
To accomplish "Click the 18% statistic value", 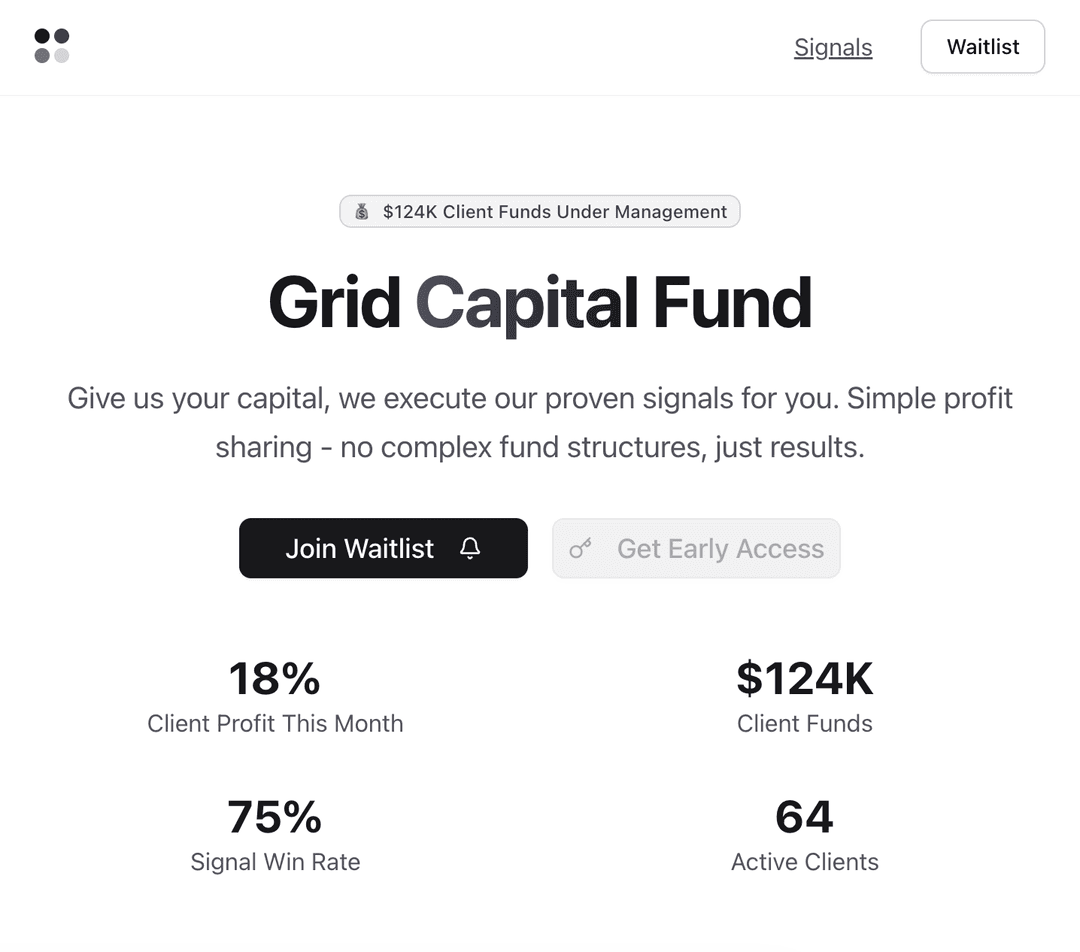I will coord(275,679).
